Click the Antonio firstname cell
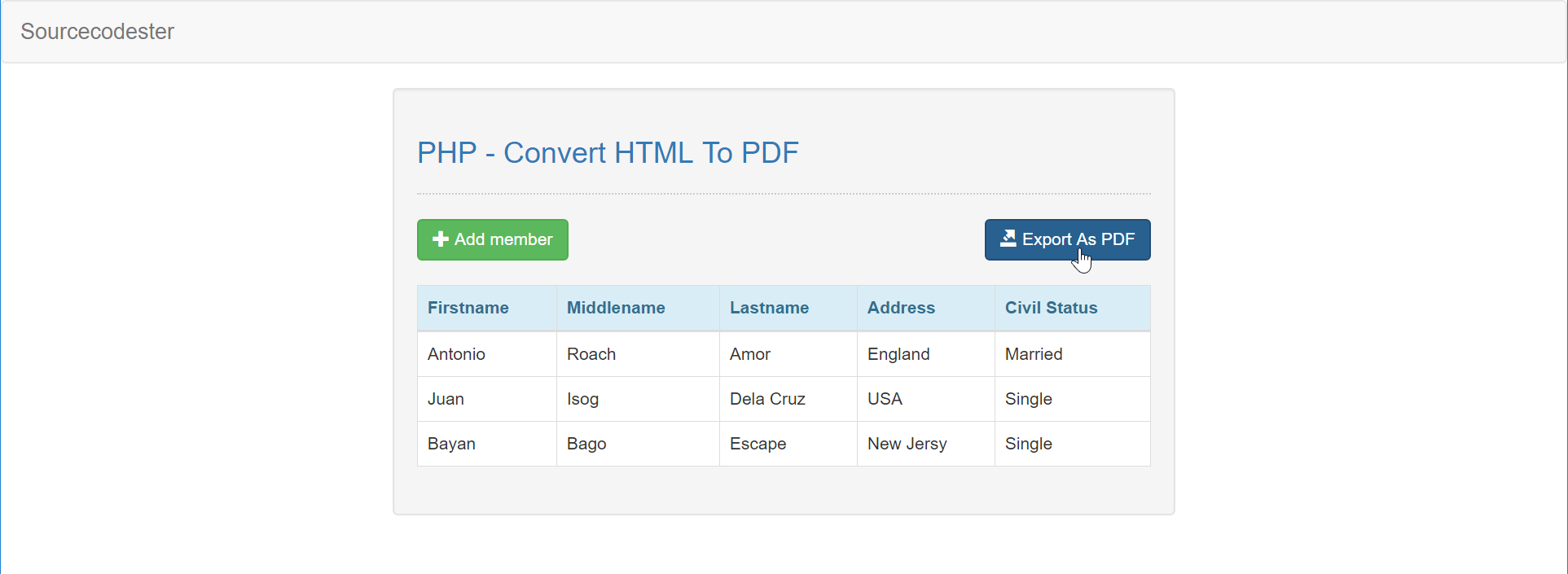The width and height of the screenshot is (1568, 574). tap(456, 354)
